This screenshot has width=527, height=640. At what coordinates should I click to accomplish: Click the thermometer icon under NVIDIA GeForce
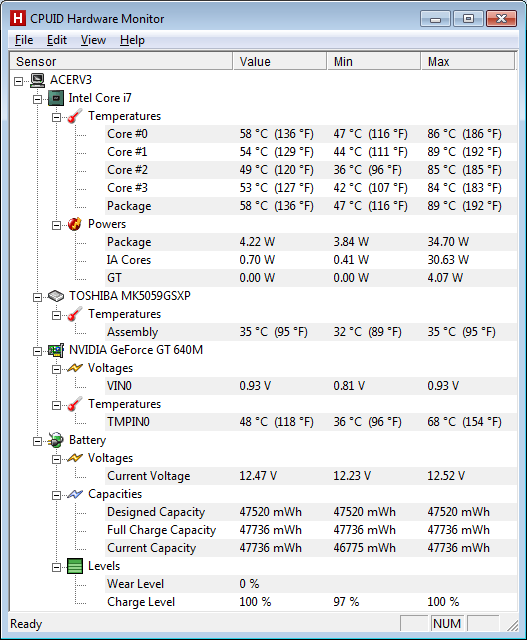(75, 404)
